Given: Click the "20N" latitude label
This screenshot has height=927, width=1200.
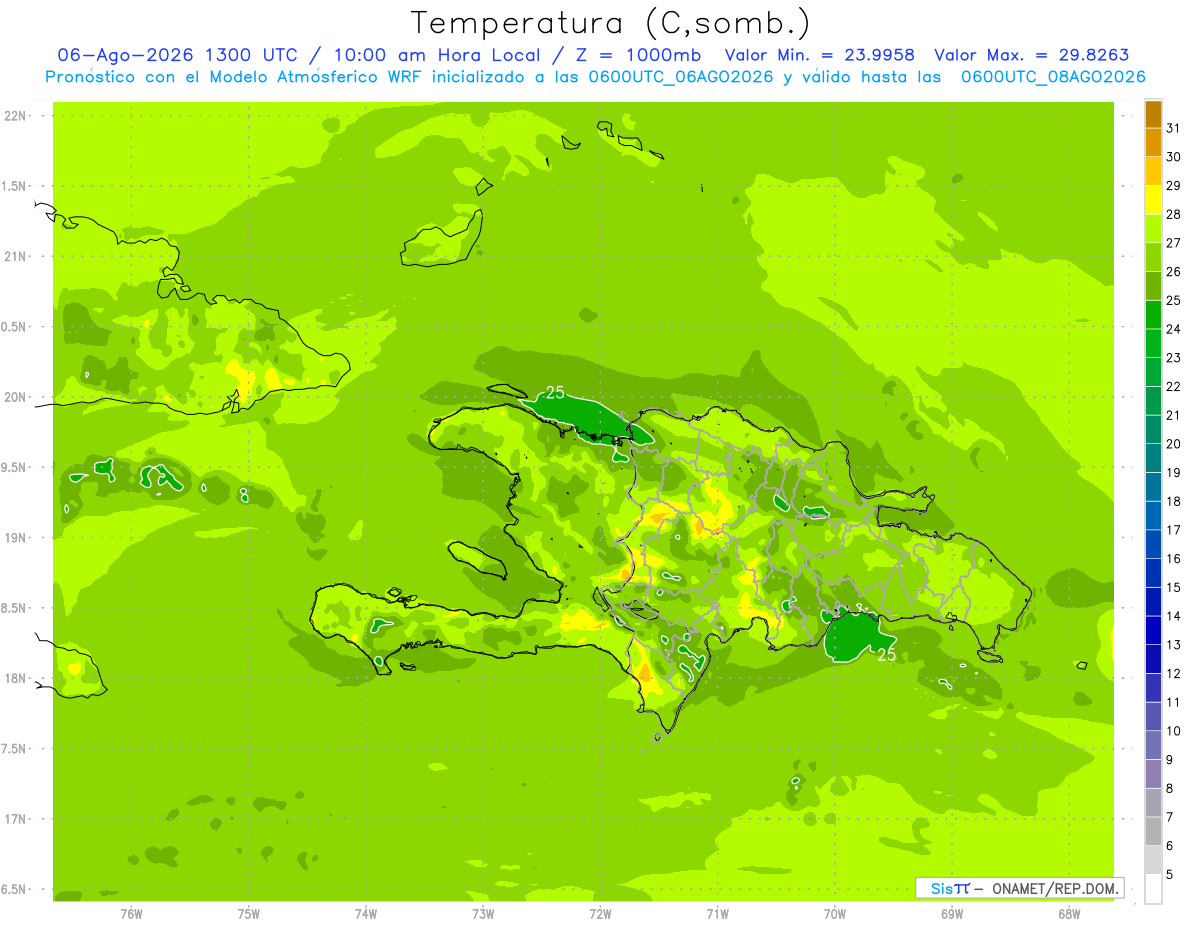Looking at the screenshot, I should [17, 398].
